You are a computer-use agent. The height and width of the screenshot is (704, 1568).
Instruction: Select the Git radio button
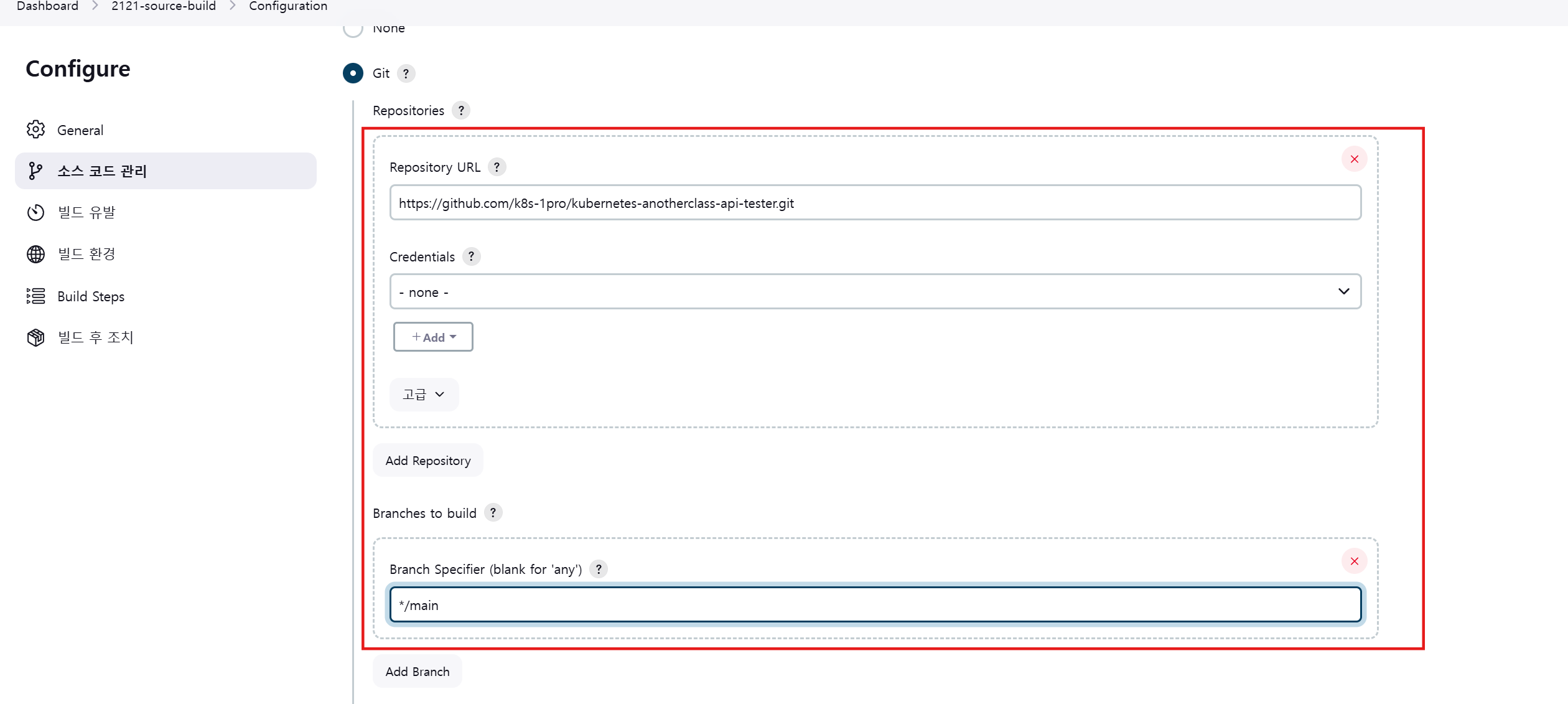click(353, 73)
